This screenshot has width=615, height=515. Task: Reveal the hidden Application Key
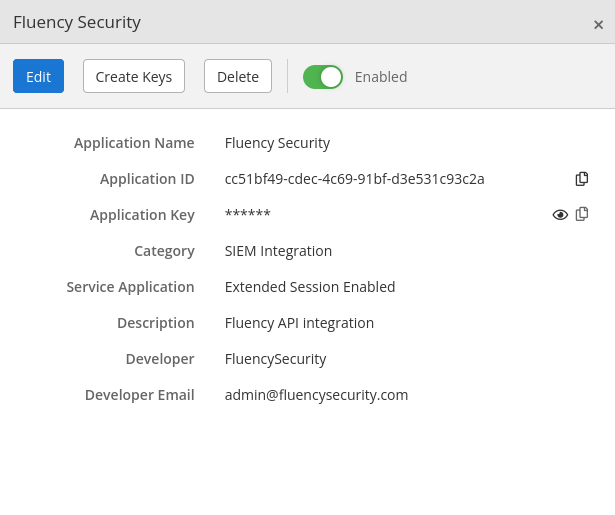pos(560,215)
